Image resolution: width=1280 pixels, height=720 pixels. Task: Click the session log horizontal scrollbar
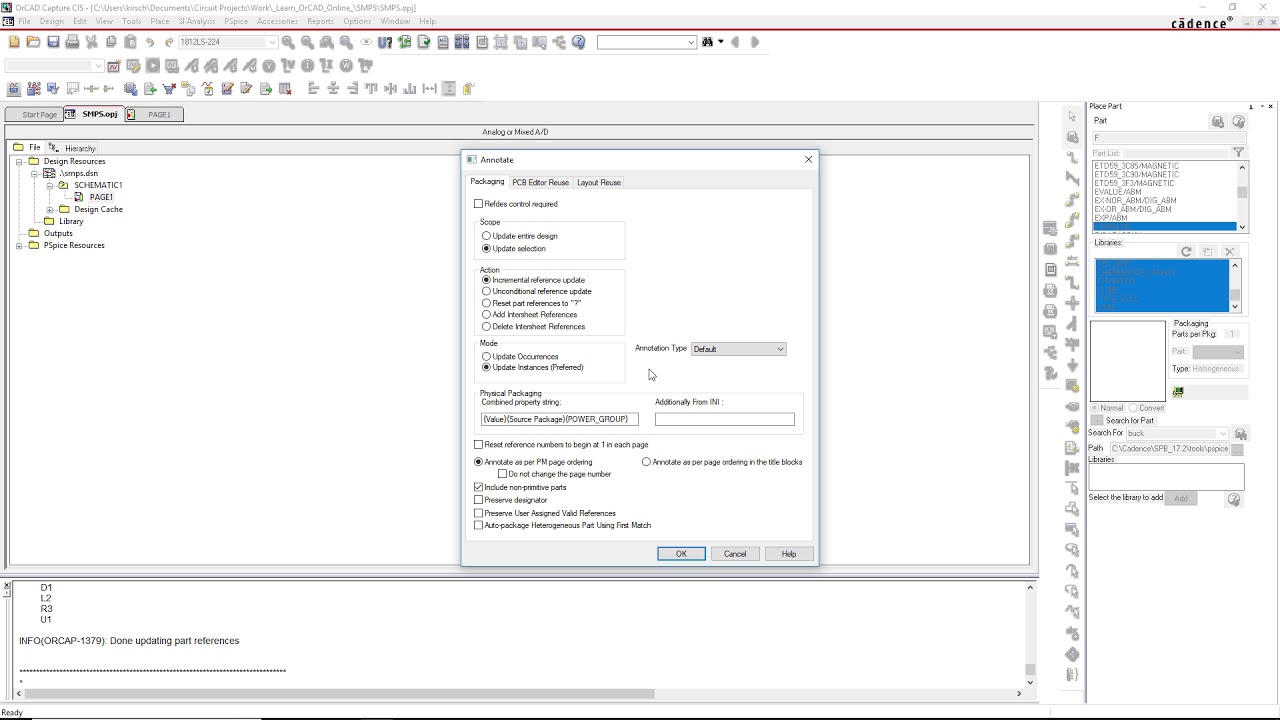(x=518, y=693)
